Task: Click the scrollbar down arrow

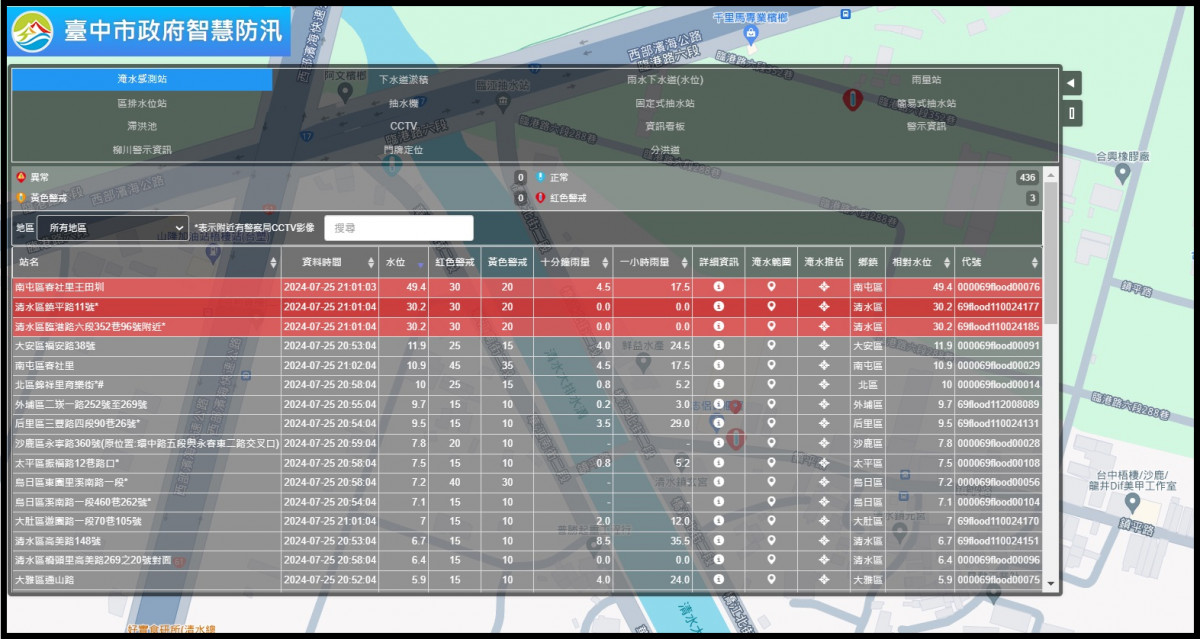Action: coord(1050,583)
